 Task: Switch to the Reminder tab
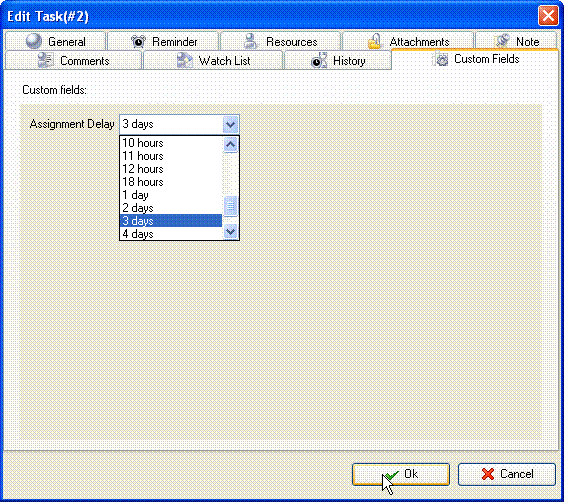click(163, 41)
